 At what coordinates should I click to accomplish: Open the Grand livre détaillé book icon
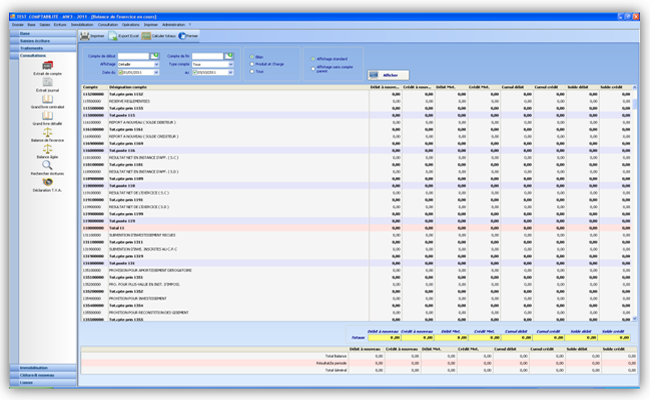pos(47,115)
